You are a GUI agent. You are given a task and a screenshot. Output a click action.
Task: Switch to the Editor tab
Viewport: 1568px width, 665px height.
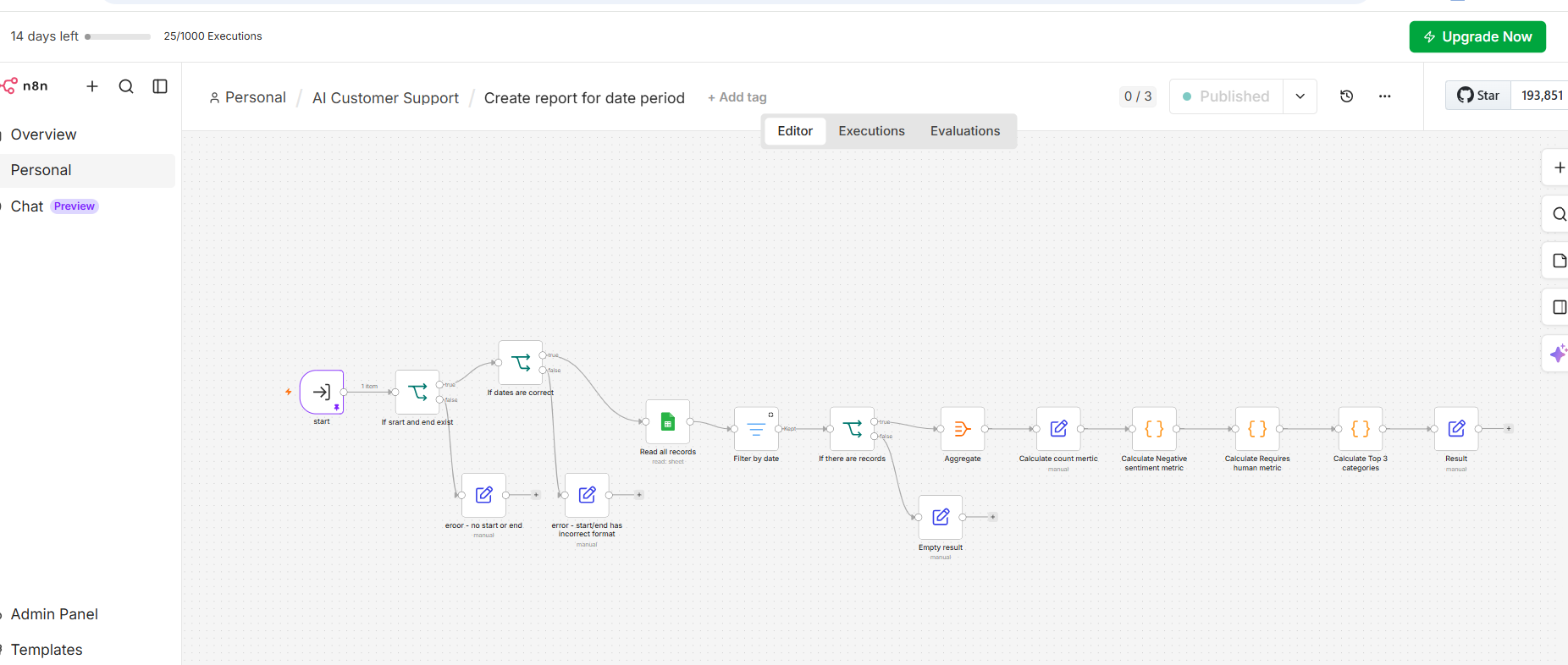795,131
